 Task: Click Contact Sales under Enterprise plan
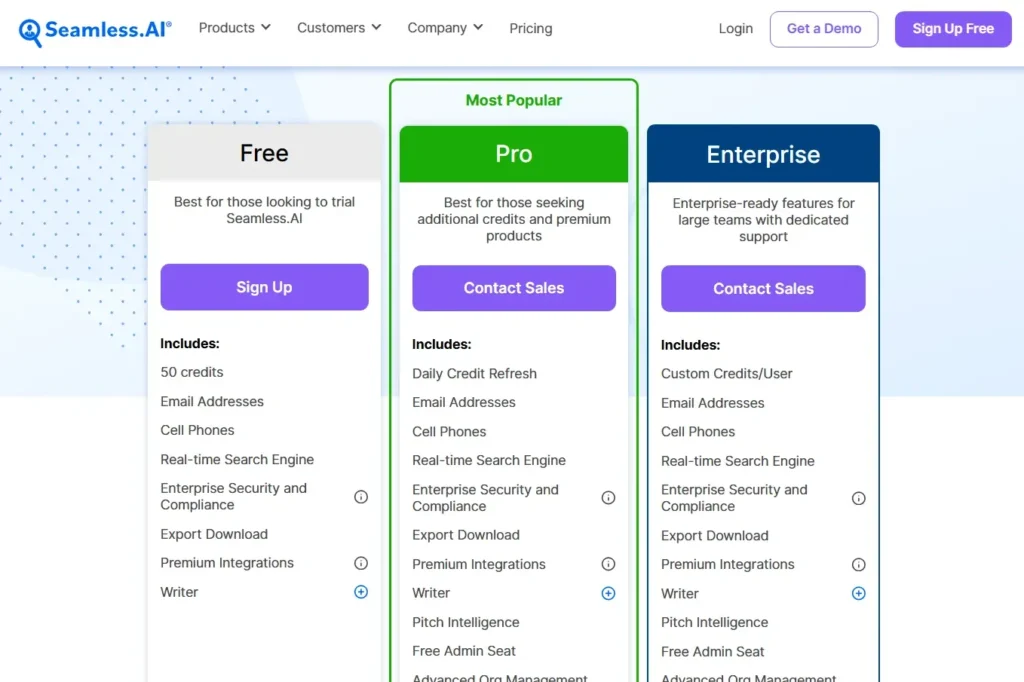tap(763, 289)
